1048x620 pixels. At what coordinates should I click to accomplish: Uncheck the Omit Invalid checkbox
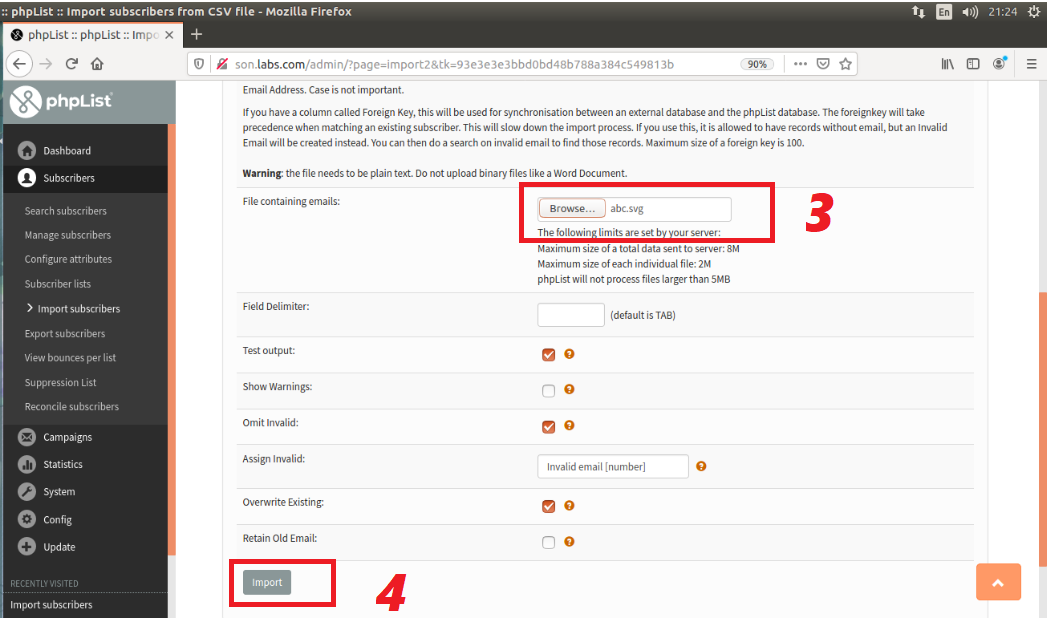(549, 427)
